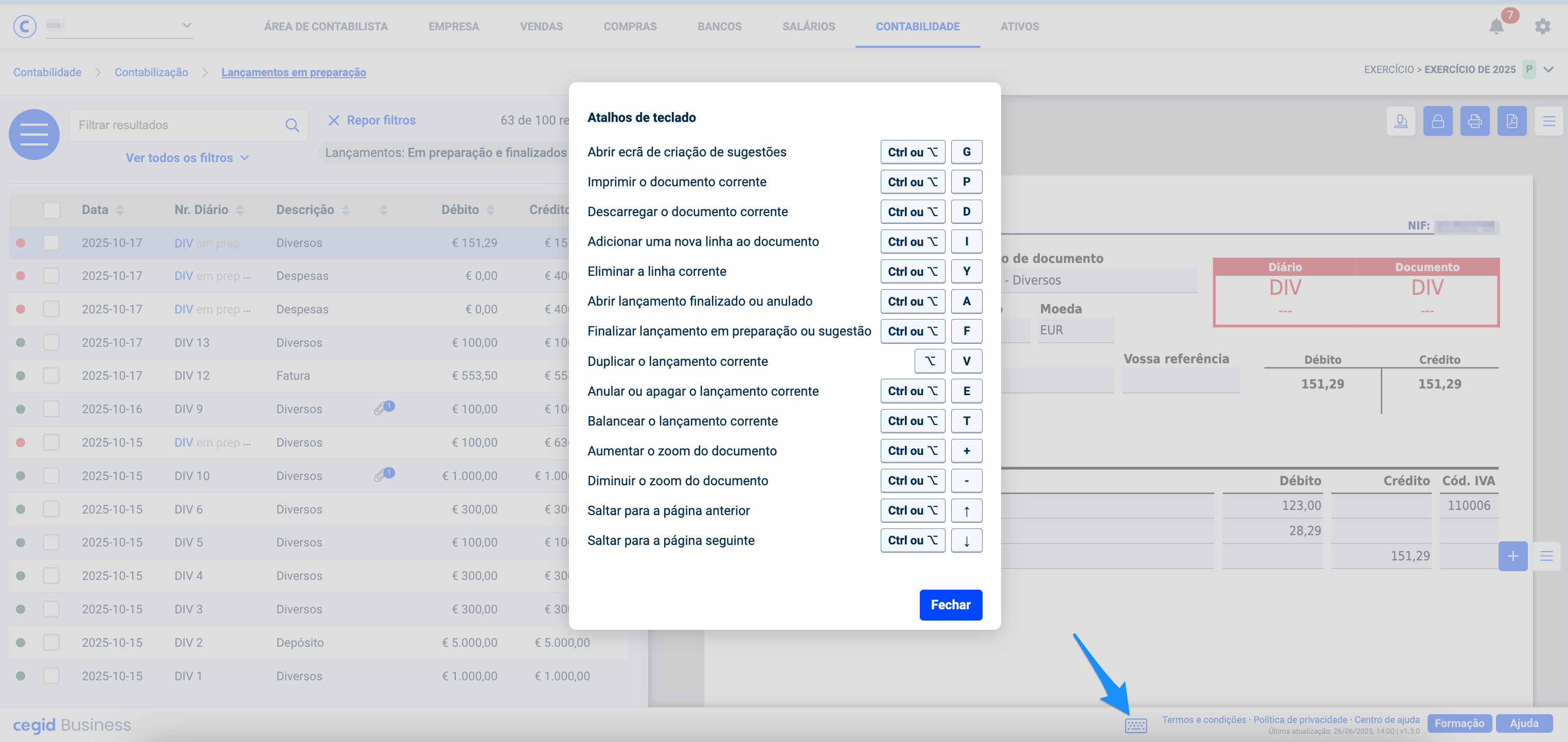Open the company selector dropdown arrow
Screen dimensions: 1568x742
186,26
